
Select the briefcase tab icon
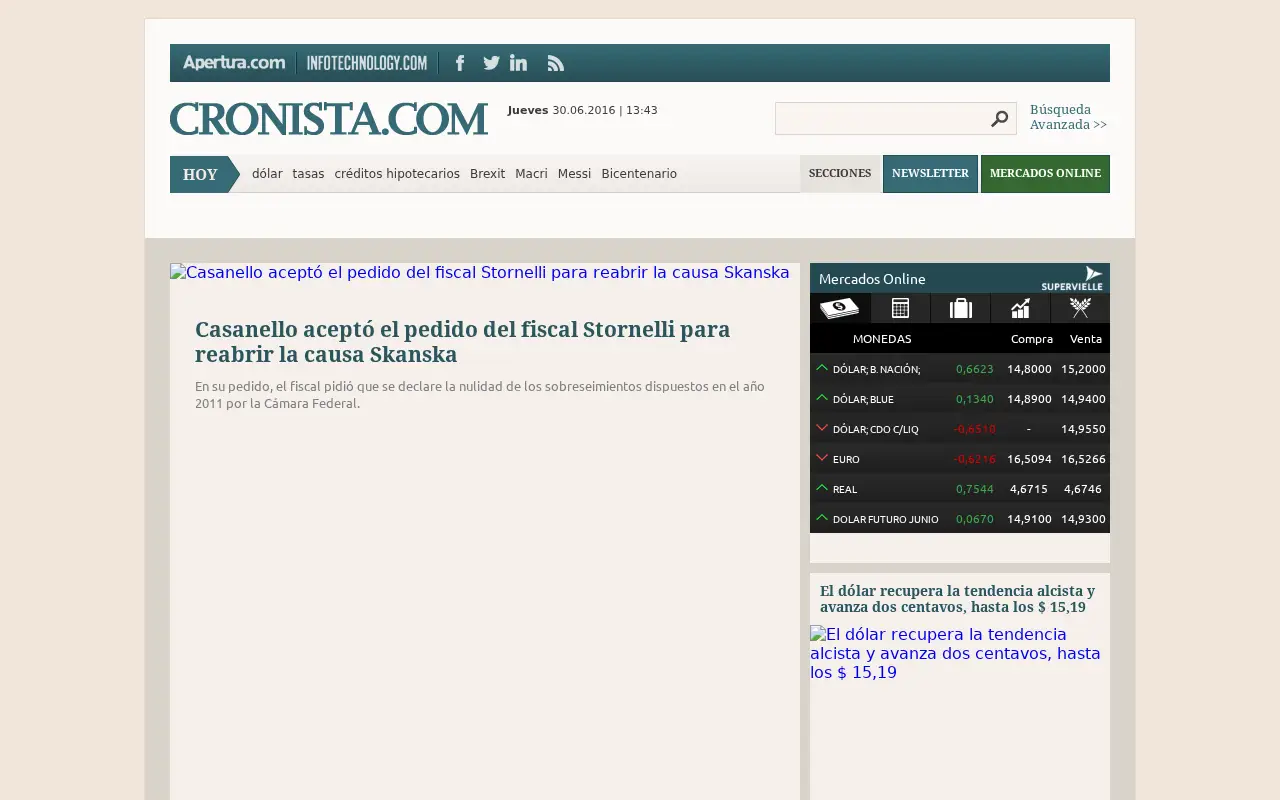[x=960, y=308]
